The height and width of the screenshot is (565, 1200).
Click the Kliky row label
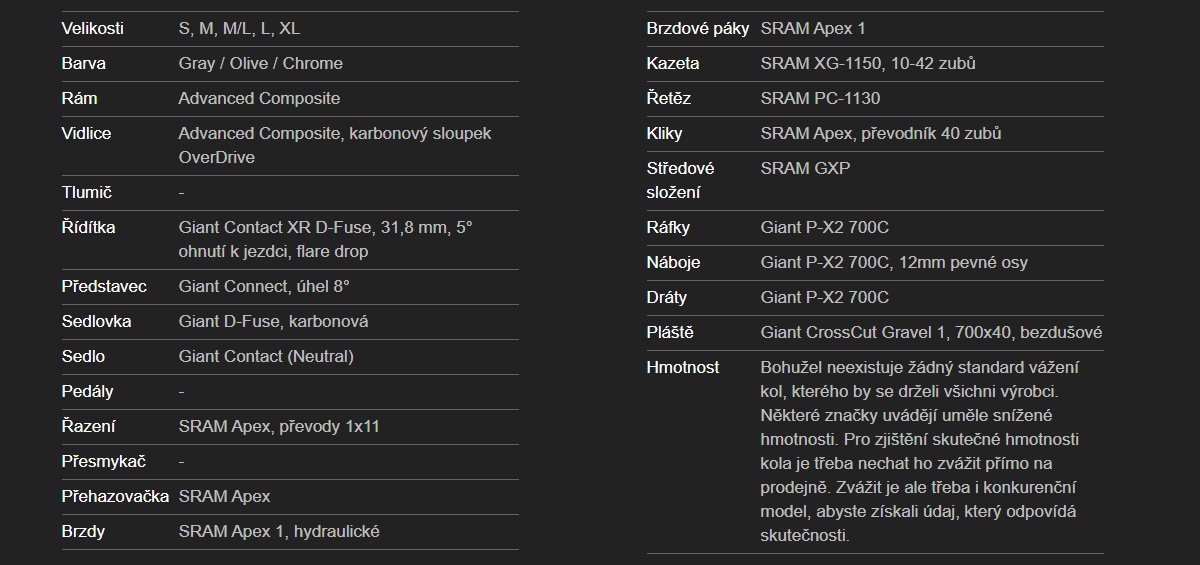click(667, 133)
